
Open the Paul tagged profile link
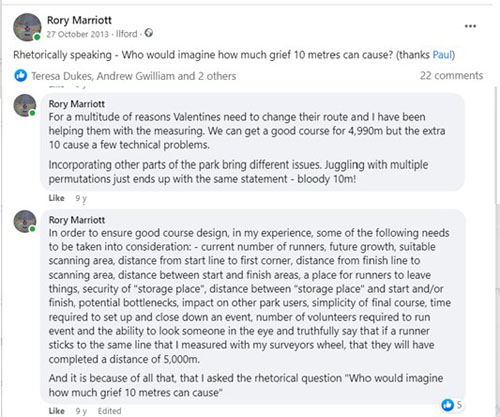(x=442, y=54)
